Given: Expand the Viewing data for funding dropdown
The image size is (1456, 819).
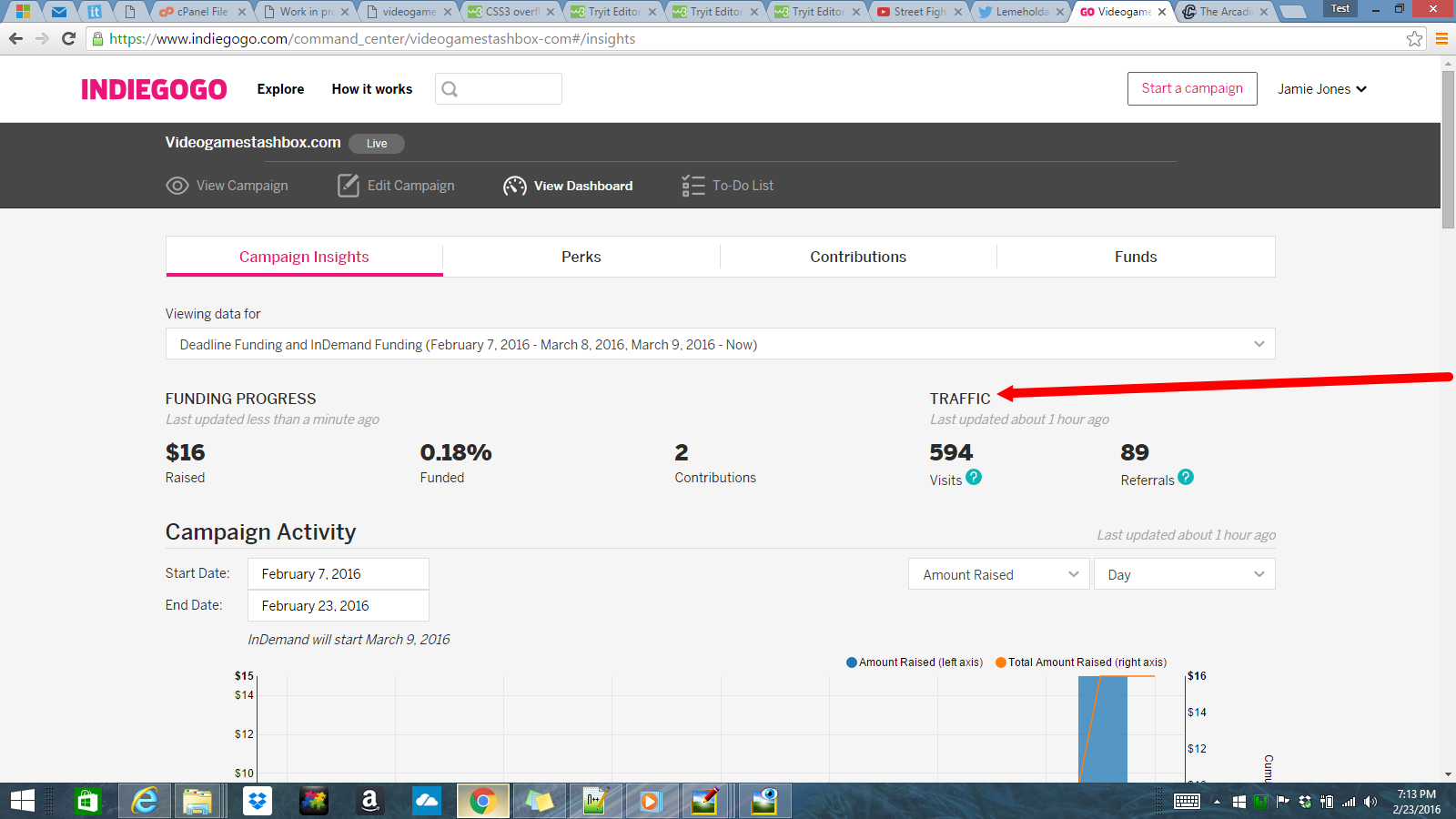Looking at the screenshot, I should [720, 344].
